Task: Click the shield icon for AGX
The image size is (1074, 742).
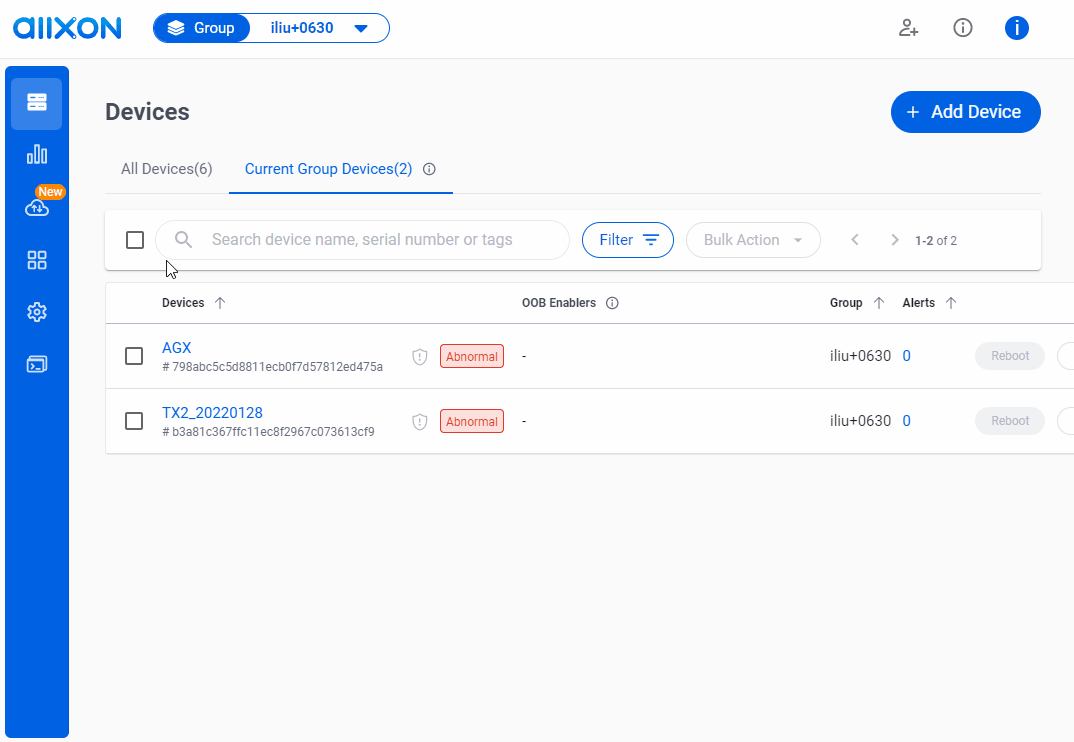Action: pos(420,356)
